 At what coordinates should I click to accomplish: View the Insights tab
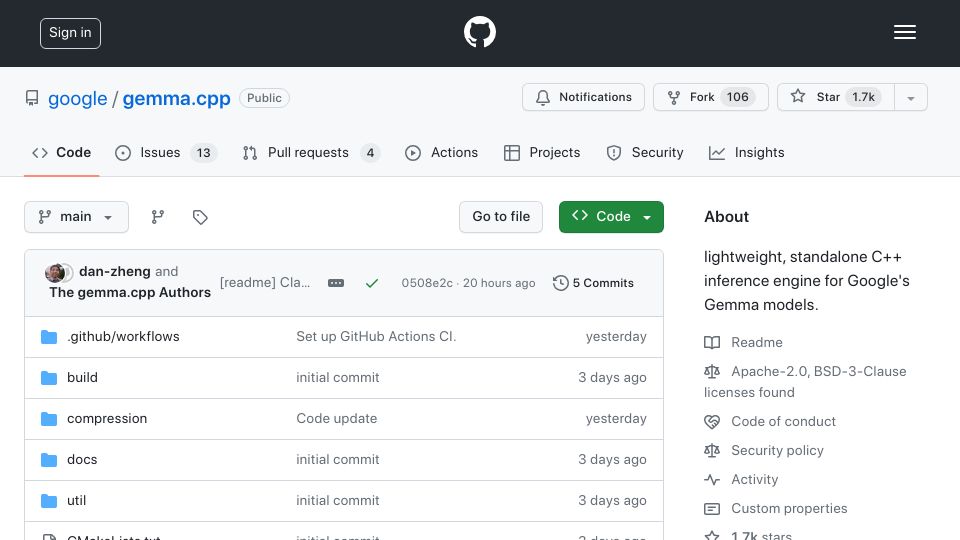tap(746, 152)
